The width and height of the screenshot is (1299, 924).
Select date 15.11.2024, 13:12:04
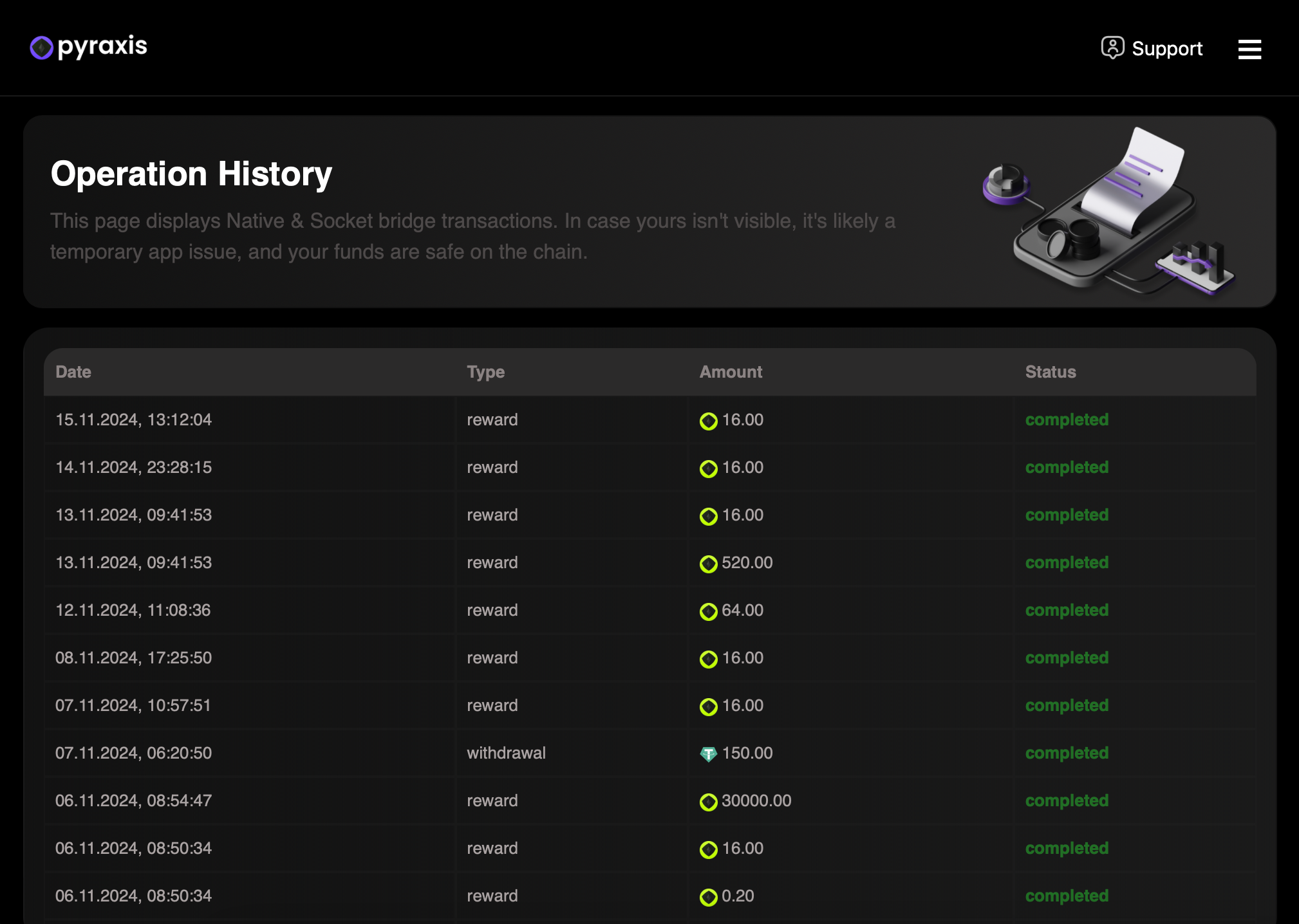click(x=133, y=420)
